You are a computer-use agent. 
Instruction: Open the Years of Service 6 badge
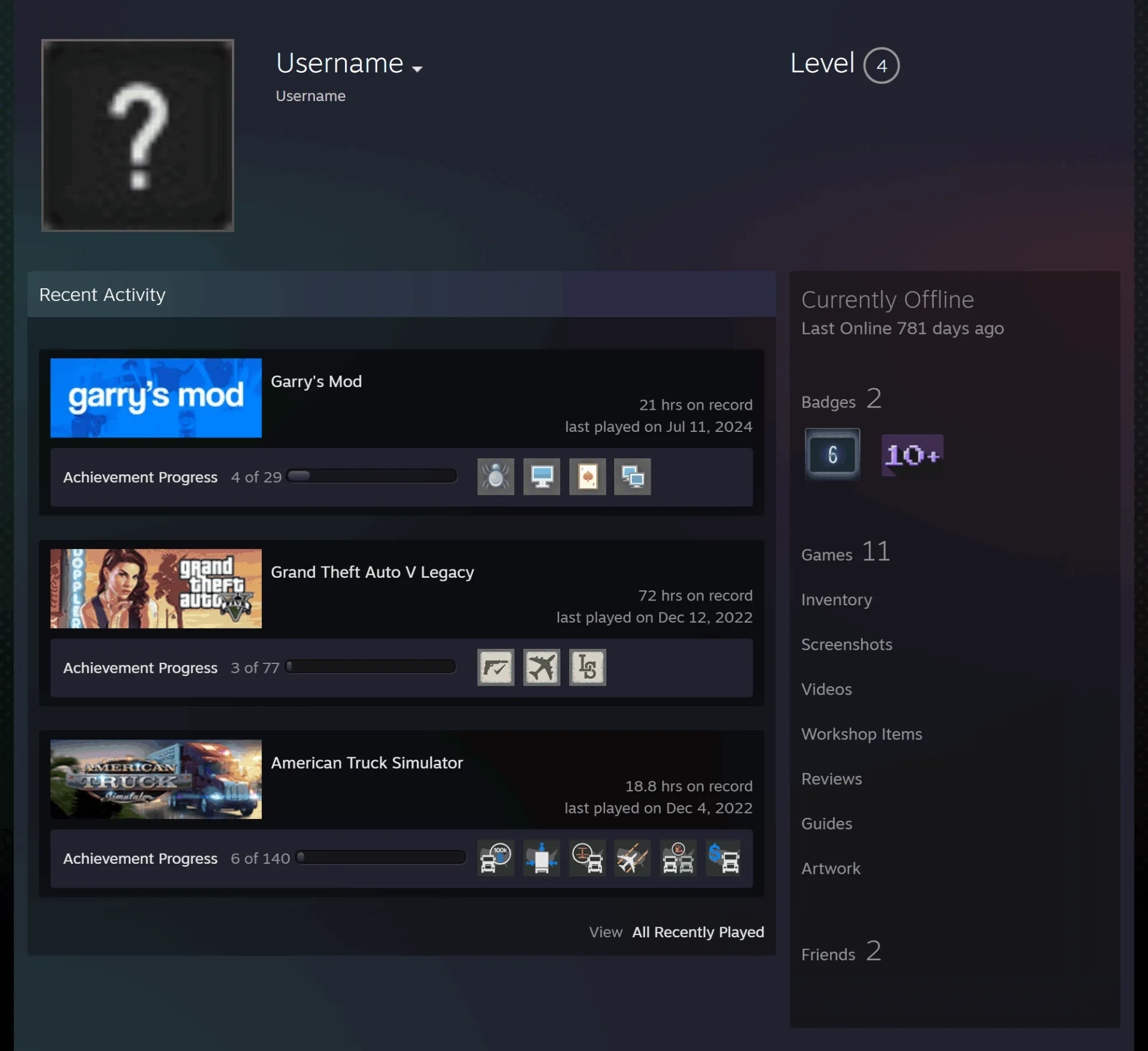[x=832, y=454]
